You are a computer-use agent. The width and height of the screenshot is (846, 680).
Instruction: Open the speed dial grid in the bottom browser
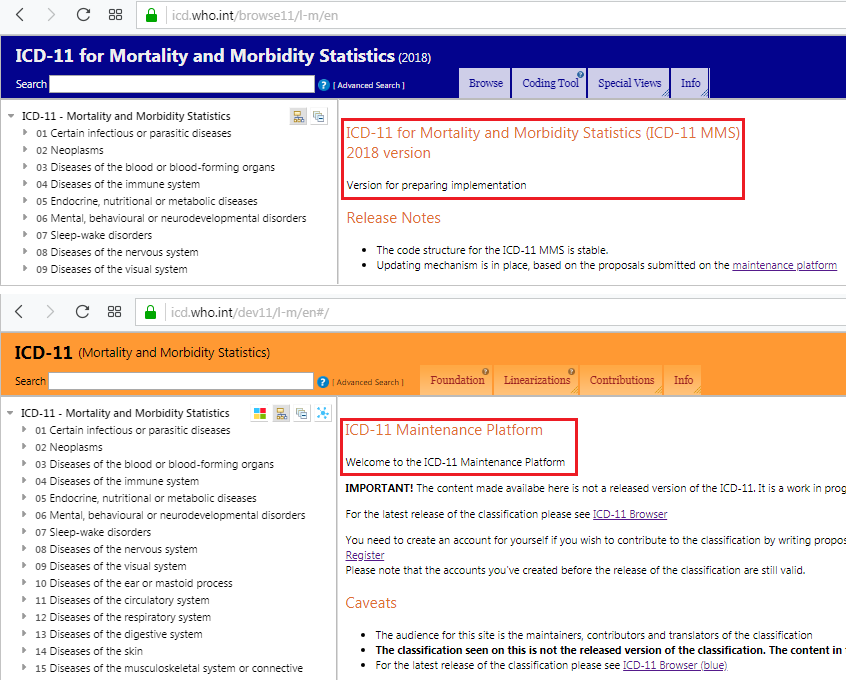point(114,311)
